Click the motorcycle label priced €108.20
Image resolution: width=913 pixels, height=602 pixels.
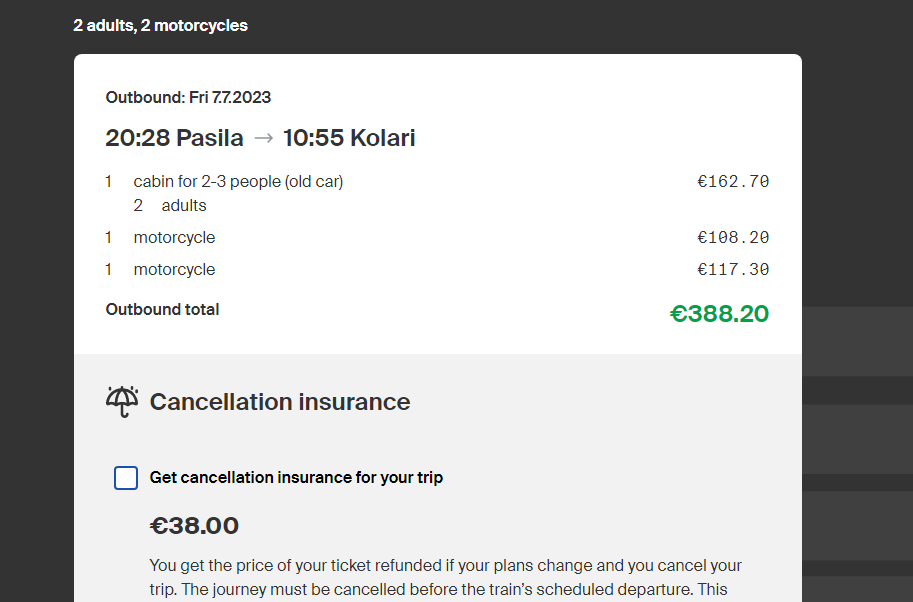174,238
